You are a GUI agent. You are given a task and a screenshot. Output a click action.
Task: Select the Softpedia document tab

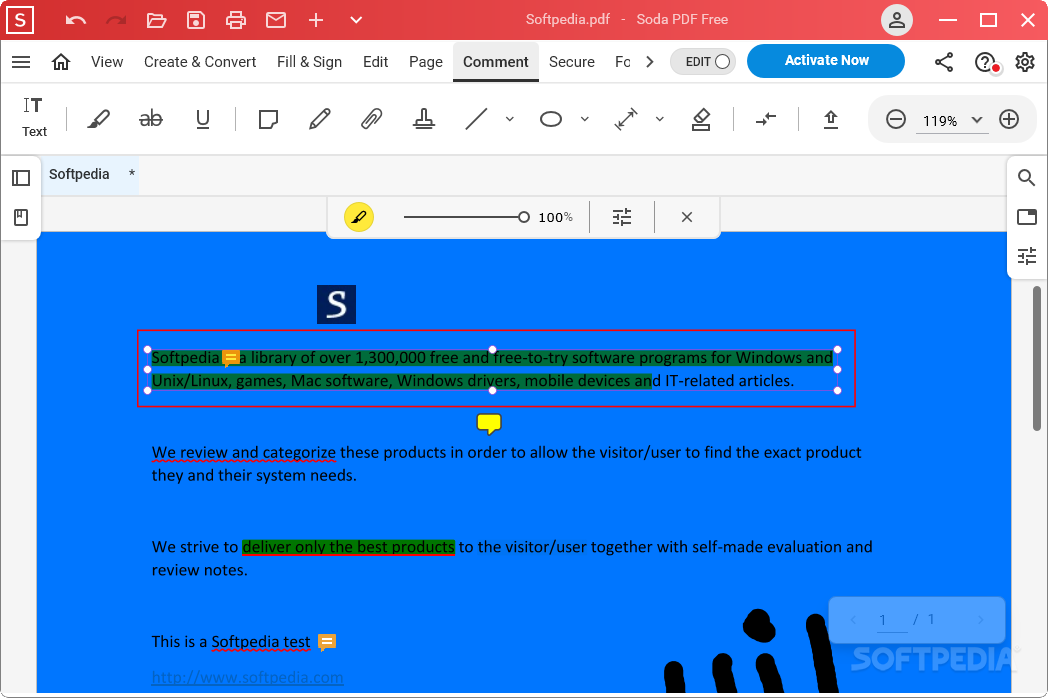point(90,174)
